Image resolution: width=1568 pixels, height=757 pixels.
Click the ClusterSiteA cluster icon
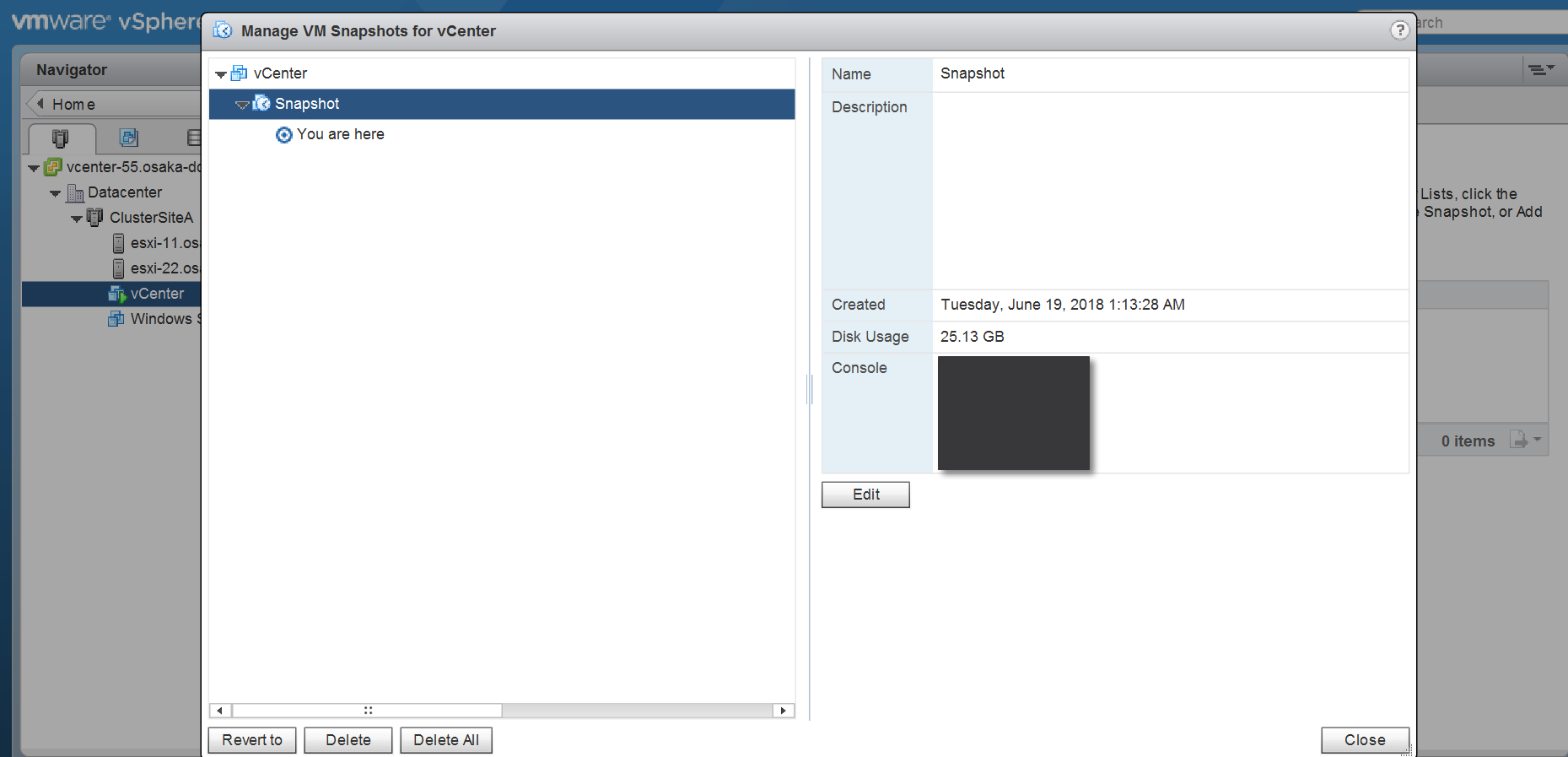pos(95,218)
